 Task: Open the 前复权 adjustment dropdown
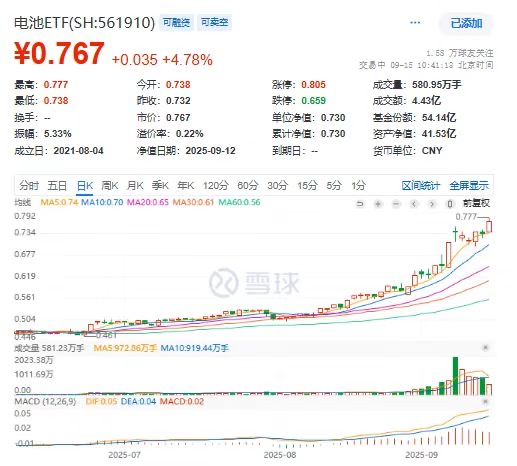coord(476,203)
